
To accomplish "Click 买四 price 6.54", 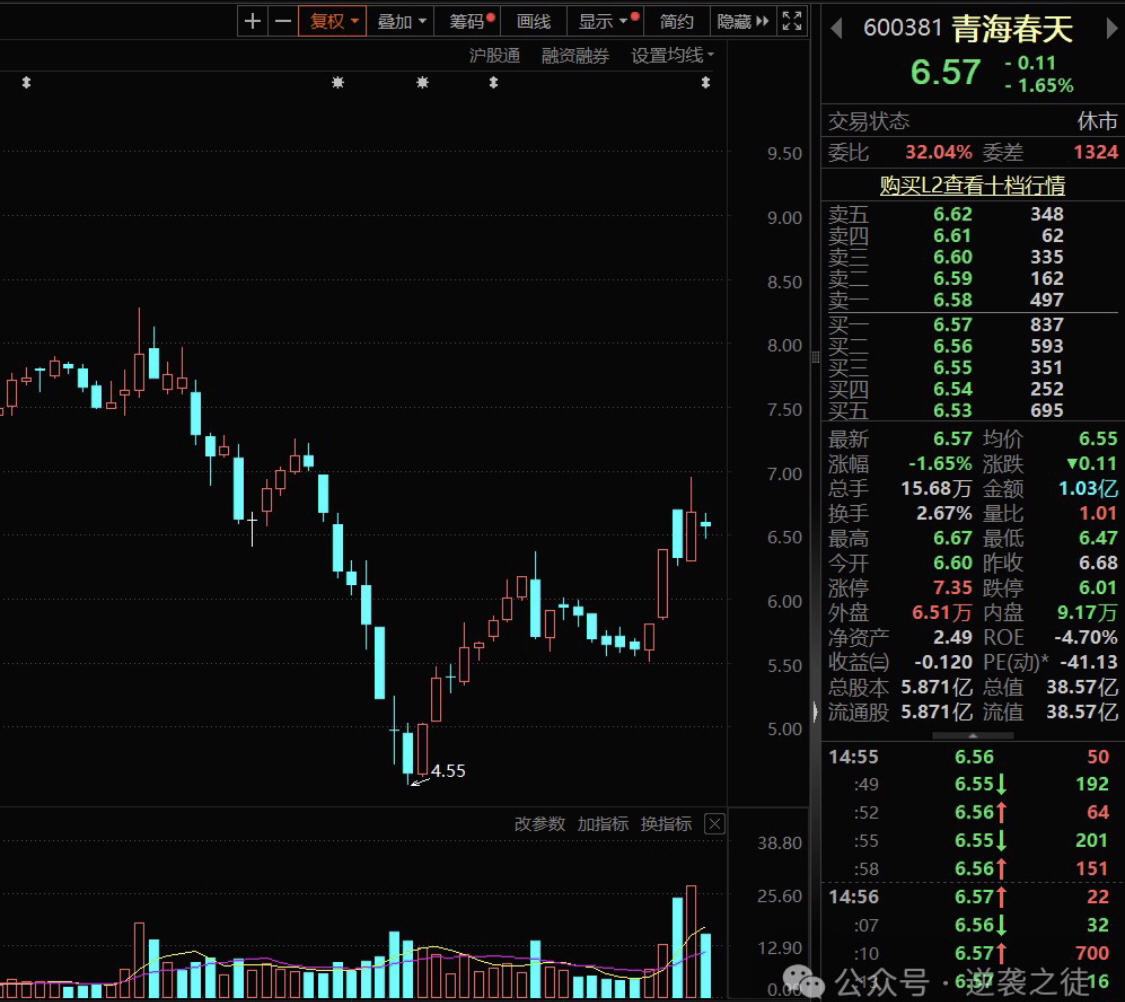I will (953, 389).
